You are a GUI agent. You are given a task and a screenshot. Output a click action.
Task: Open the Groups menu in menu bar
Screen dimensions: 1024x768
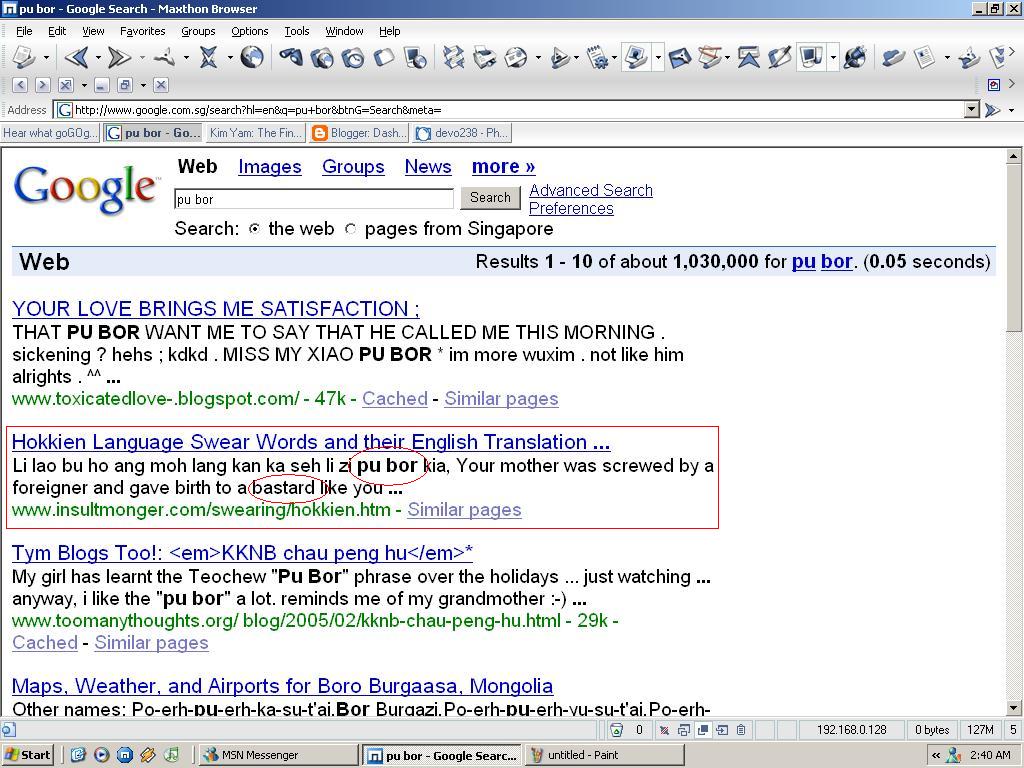pos(198,31)
